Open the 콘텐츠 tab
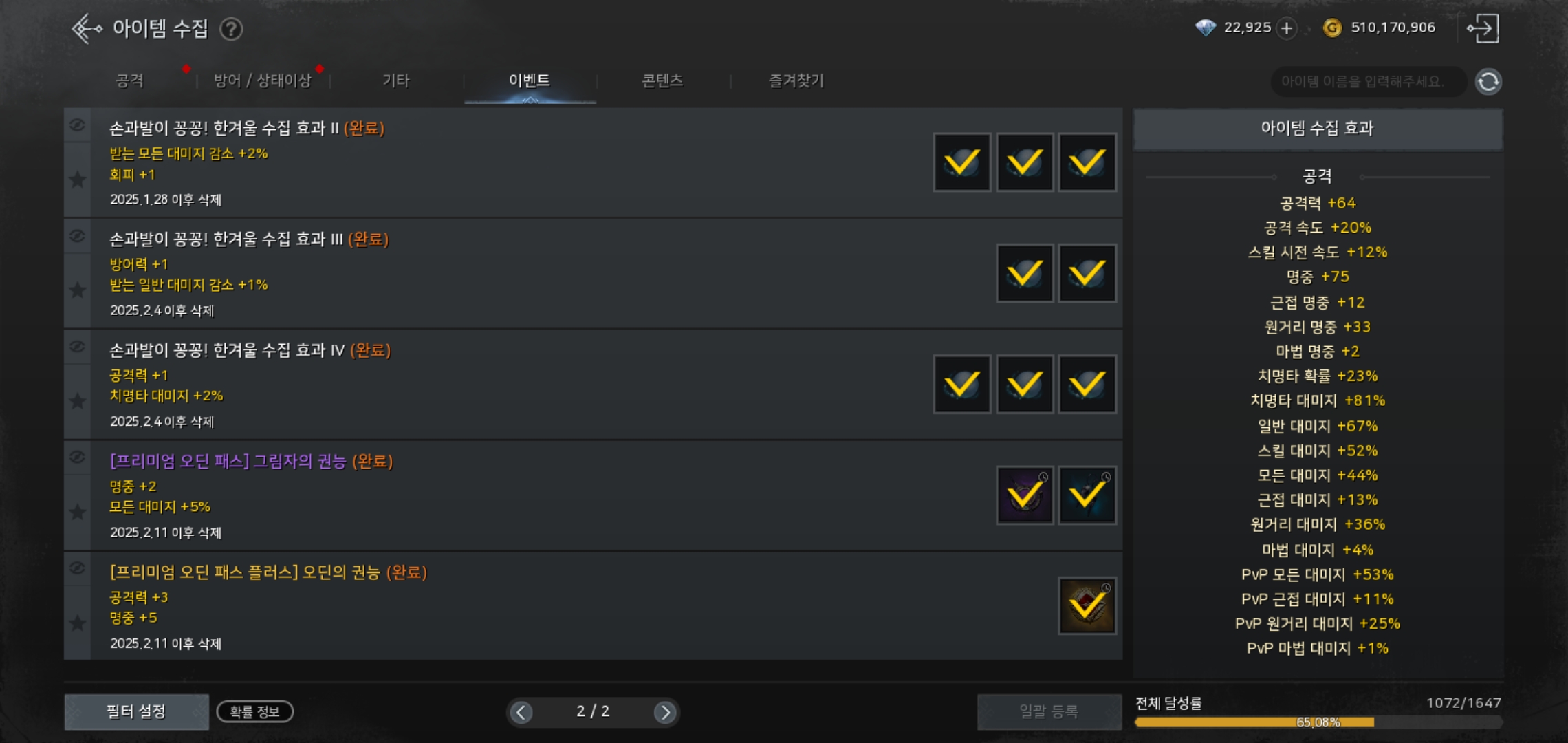The width and height of the screenshot is (1568, 743). (x=662, y=80)
